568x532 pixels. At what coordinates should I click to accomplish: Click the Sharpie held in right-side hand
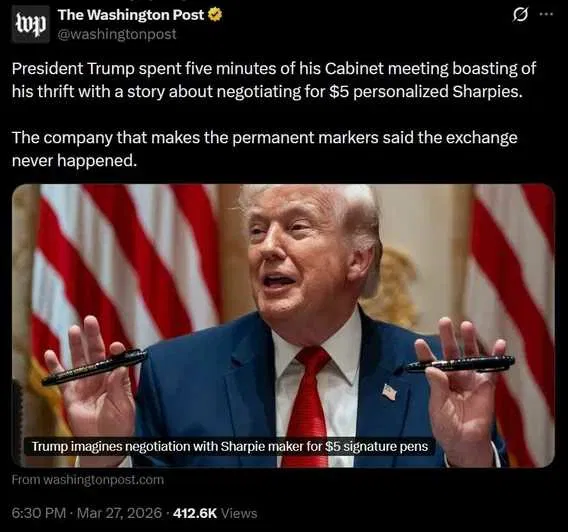[x=459, y=364]
